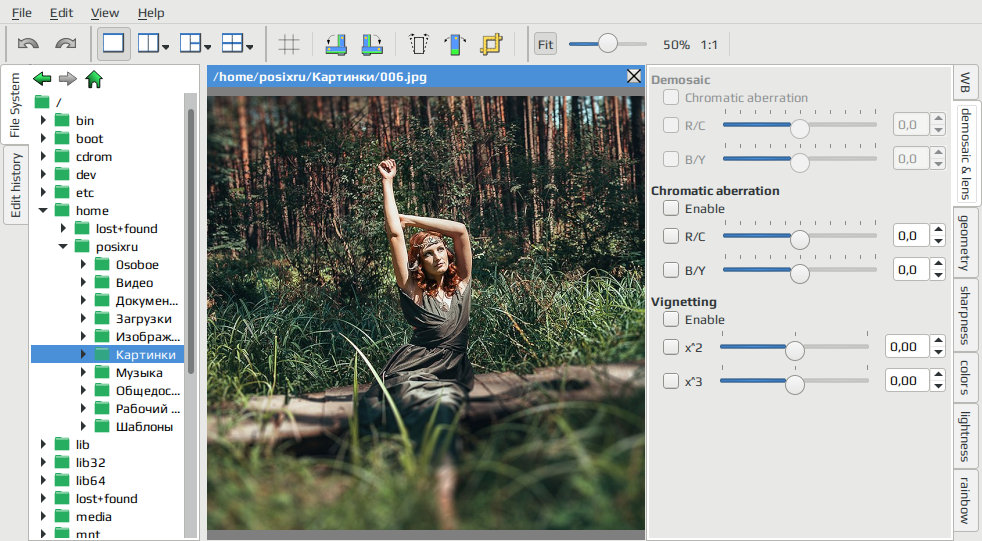Tick the x^2 vignetting checkbox
This screenshot has width=982, height=541.
pos(671,347)
